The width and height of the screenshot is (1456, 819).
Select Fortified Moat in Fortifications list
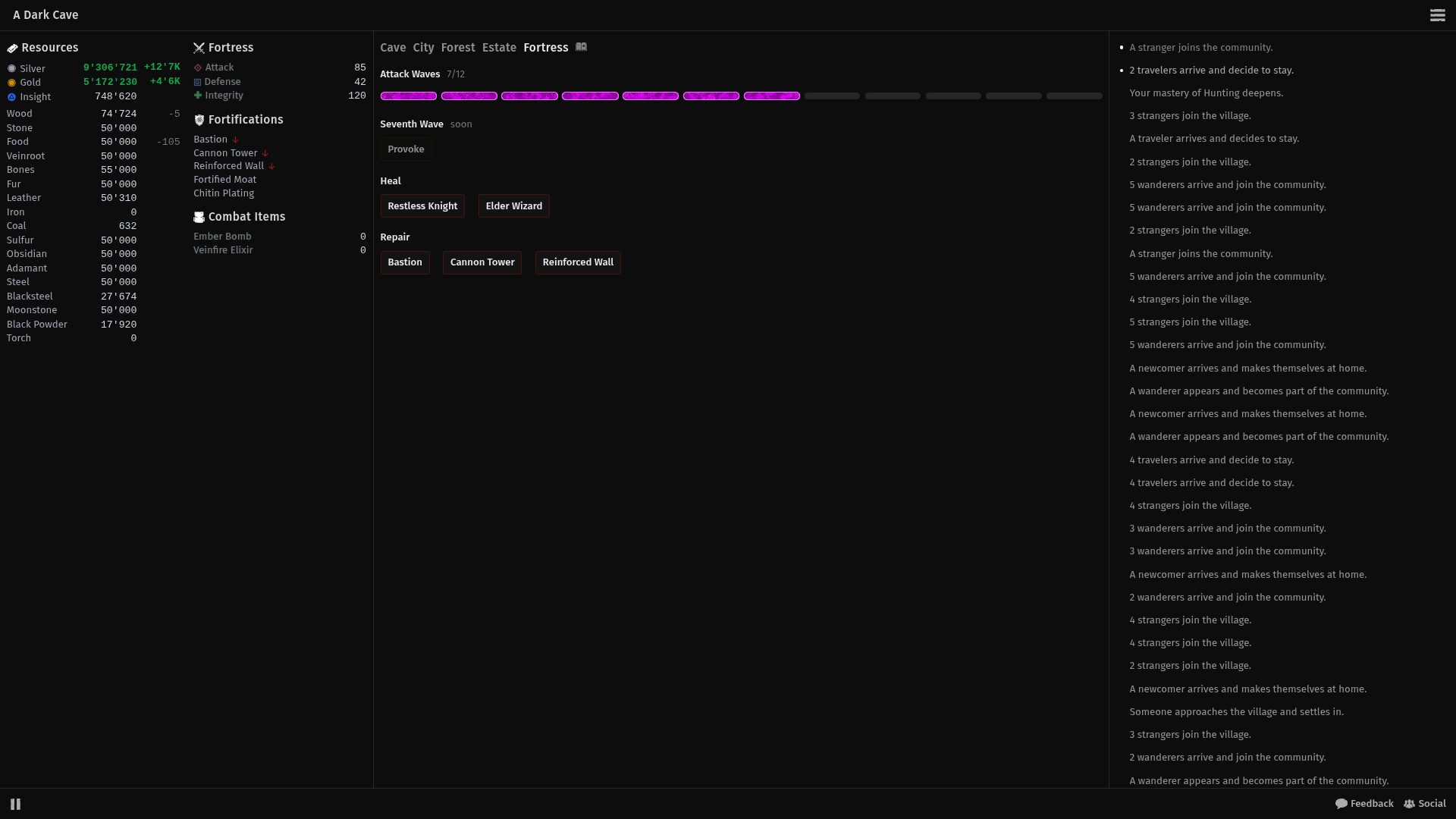(x=225, y=180)
